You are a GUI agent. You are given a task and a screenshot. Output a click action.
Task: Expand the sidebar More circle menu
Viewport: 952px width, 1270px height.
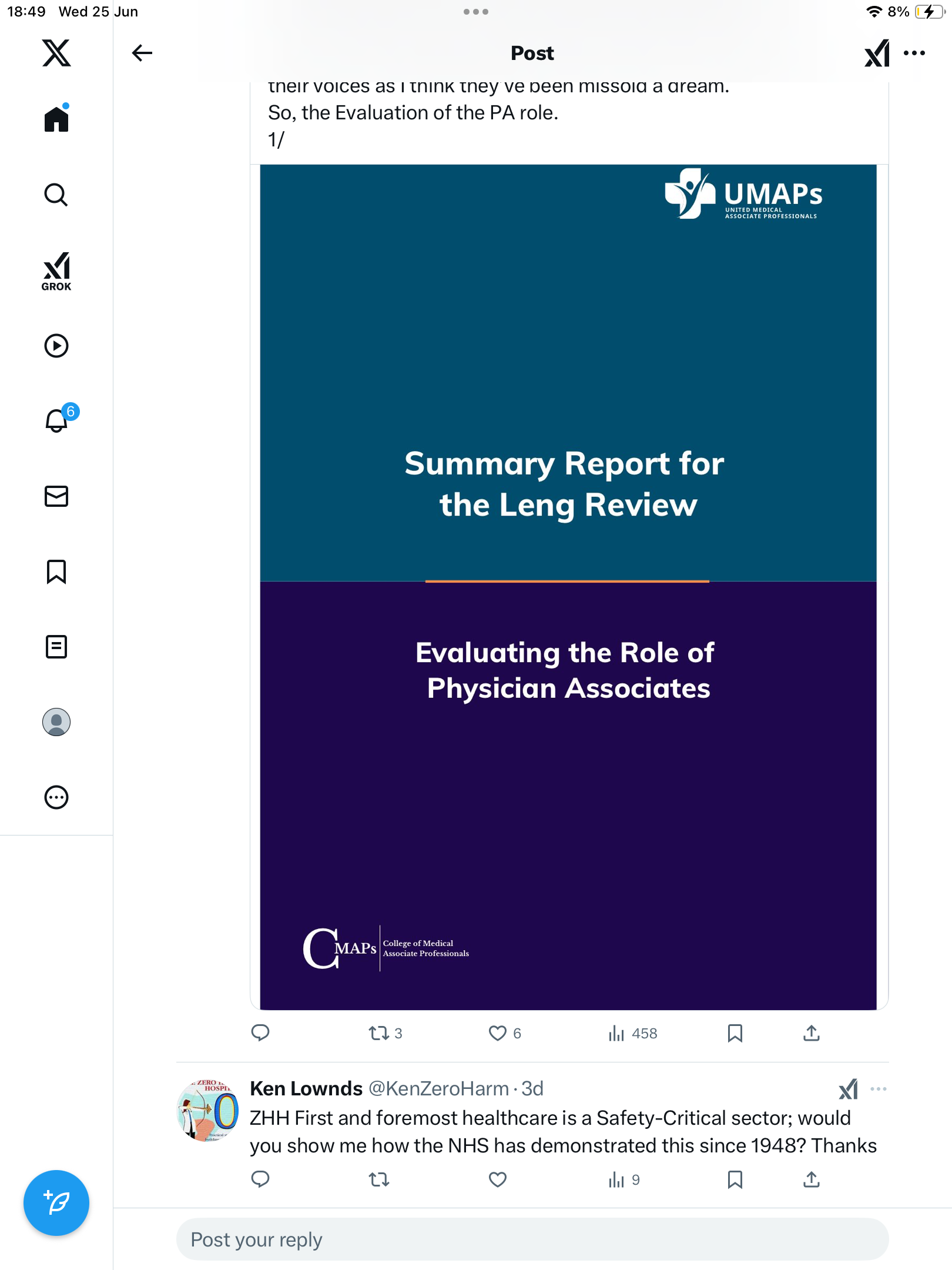pos(56,797)
